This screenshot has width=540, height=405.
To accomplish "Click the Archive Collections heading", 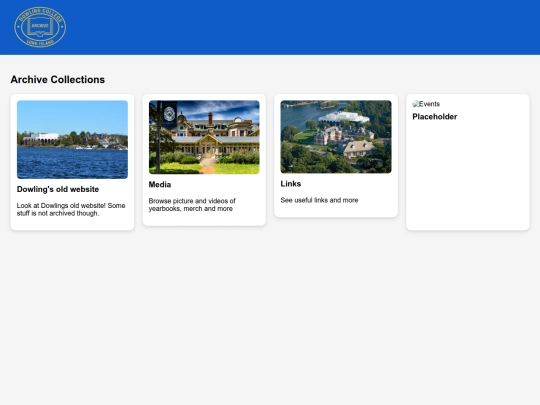I will (58, 80).
